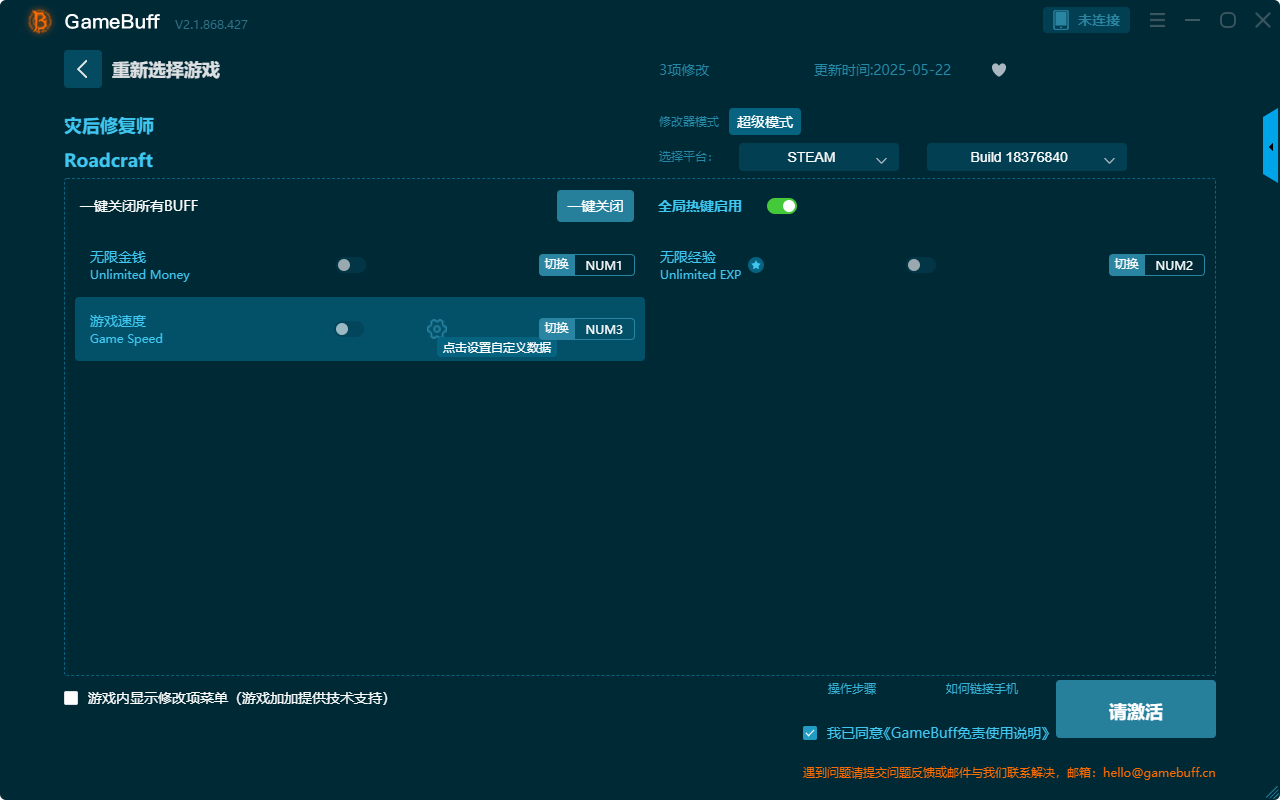Click the NUM2 hotkey field

1174,265
